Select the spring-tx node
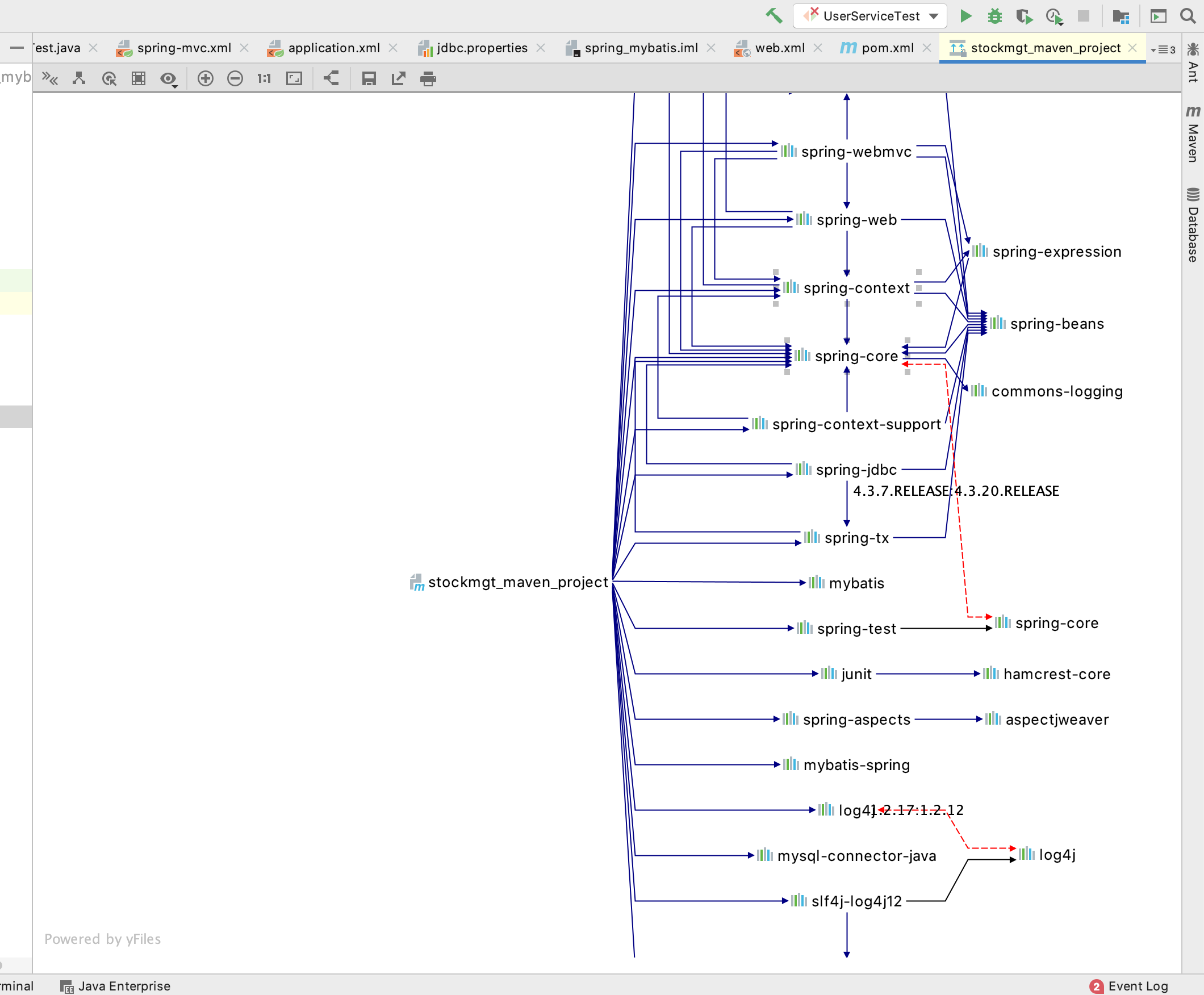Viewport: 1204px width, 995px height. click(846, 538)
